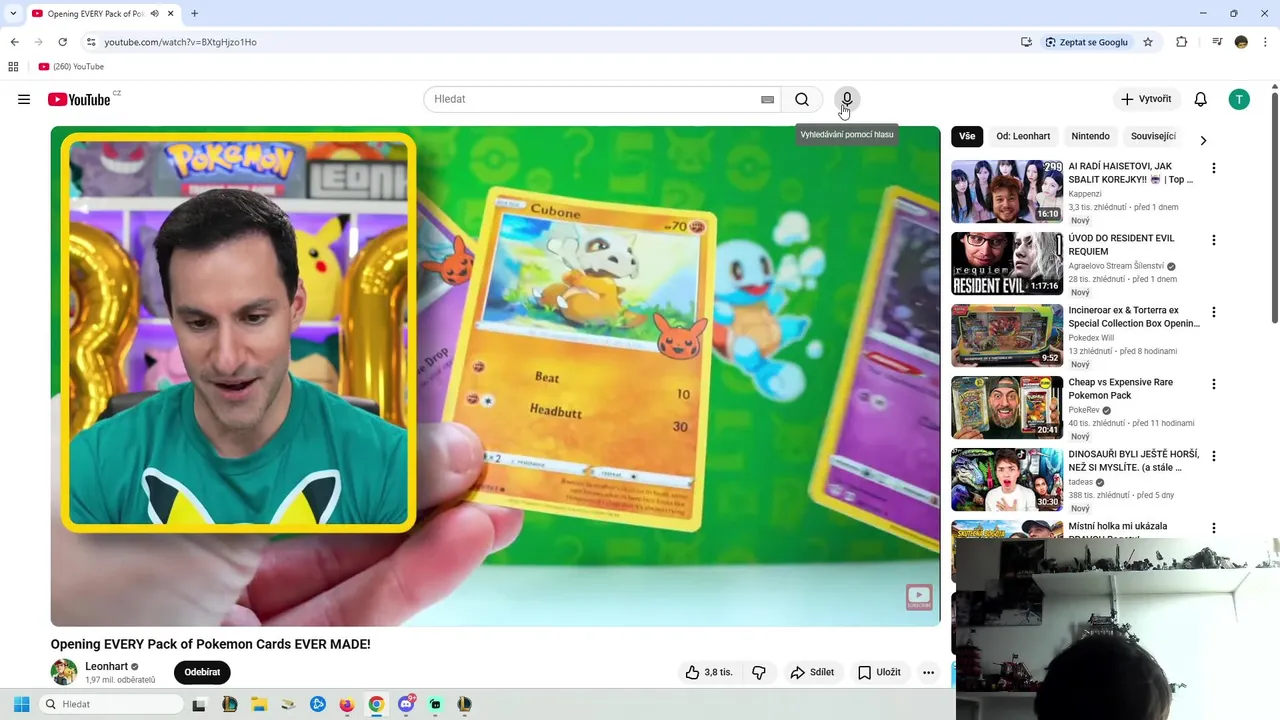This screenshot has width=1280, height=720.
Task: Start voice search with microphone icon
Action: (x=847, y=99)
